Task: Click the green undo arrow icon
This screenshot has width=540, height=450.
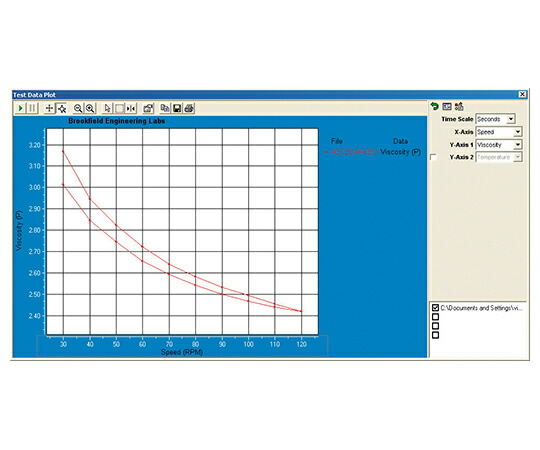Action: point(434,106)
